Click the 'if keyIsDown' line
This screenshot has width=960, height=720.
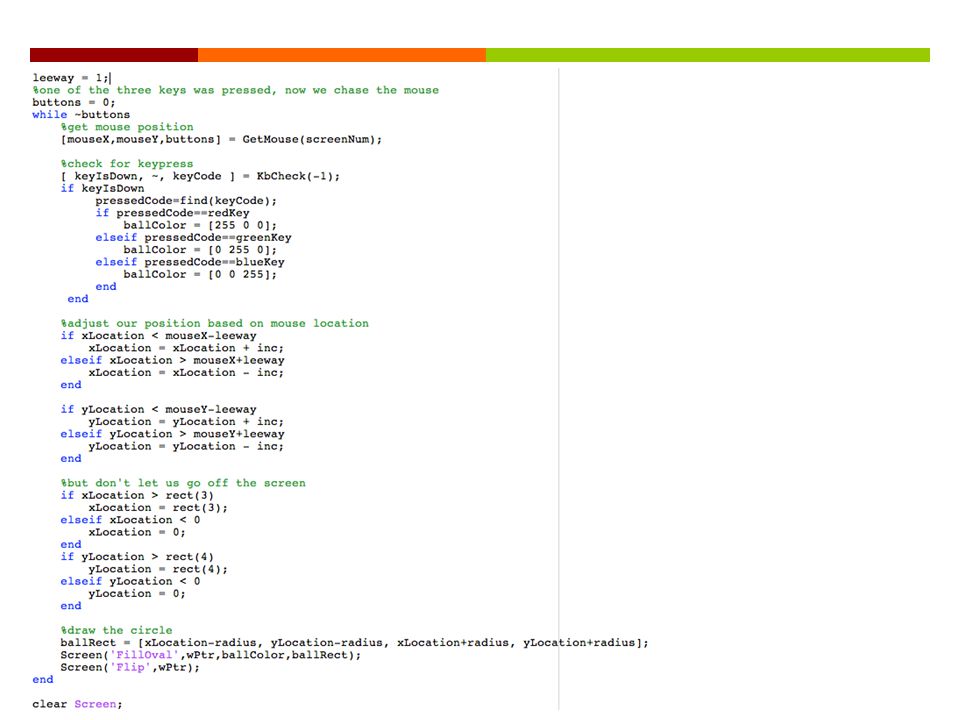pyautogui.click(x=102, y=188)
